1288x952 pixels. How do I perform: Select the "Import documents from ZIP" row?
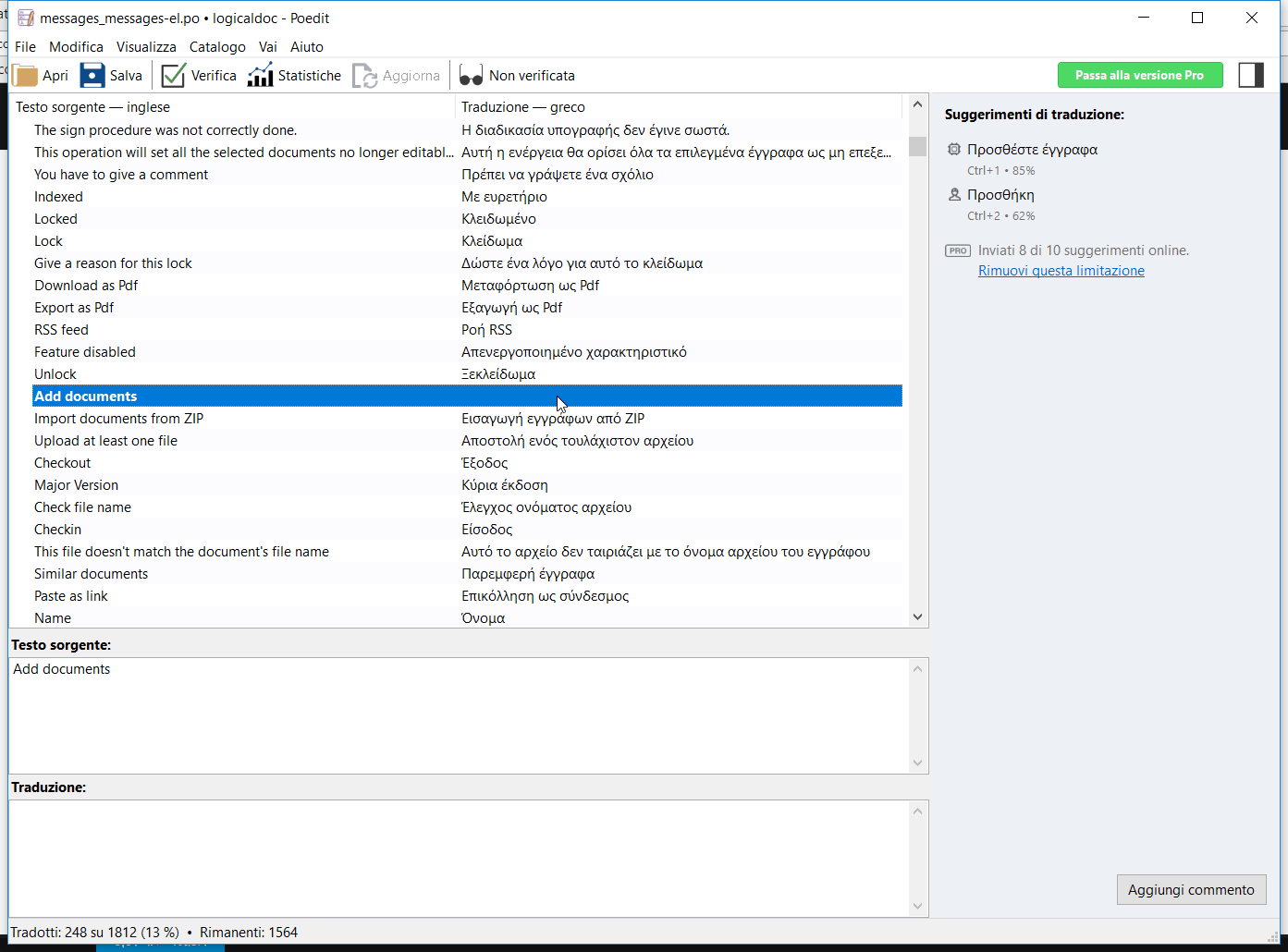tap(118, 419)
